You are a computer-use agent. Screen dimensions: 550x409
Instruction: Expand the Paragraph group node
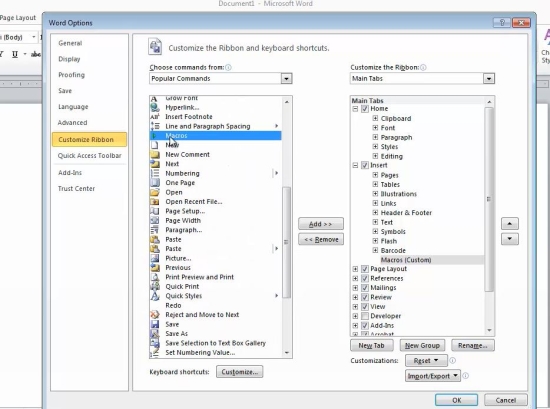[375, 137]
